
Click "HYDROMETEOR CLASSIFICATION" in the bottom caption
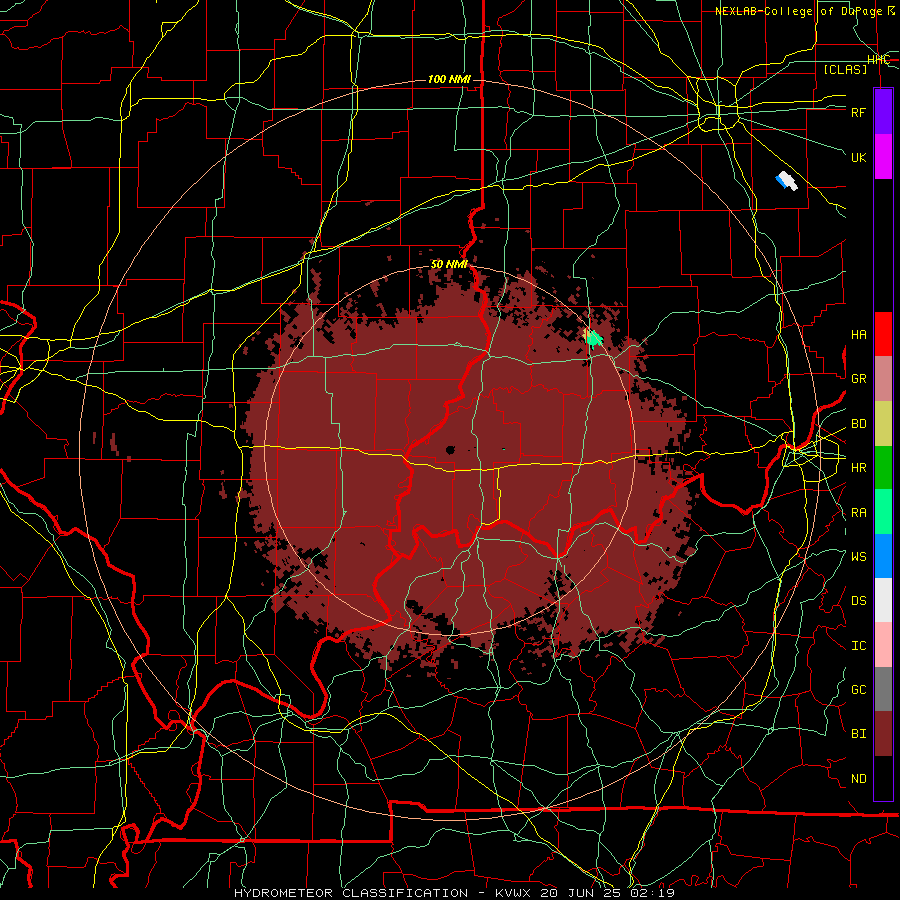point(351,893)
